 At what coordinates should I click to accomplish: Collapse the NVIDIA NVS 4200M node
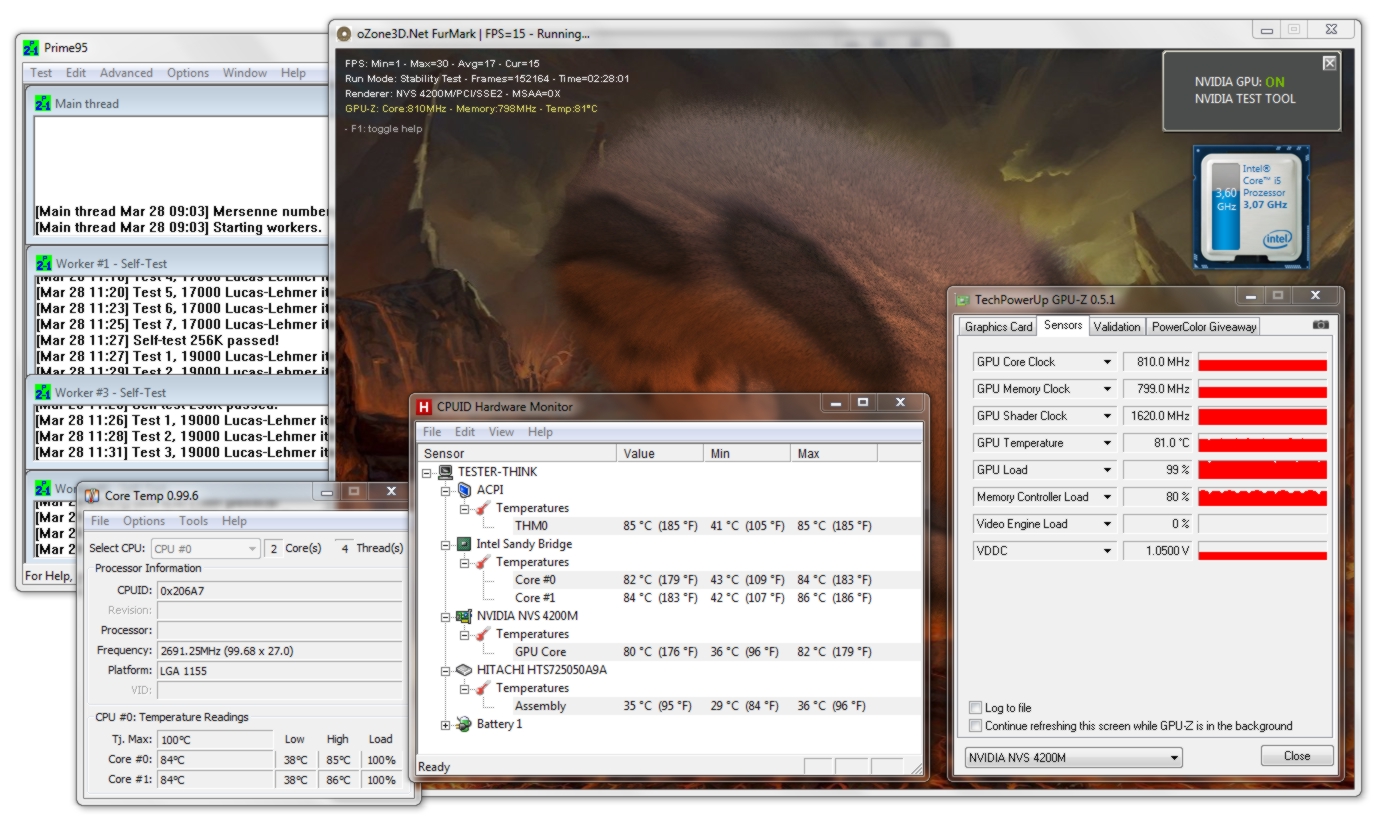(446, 616)
